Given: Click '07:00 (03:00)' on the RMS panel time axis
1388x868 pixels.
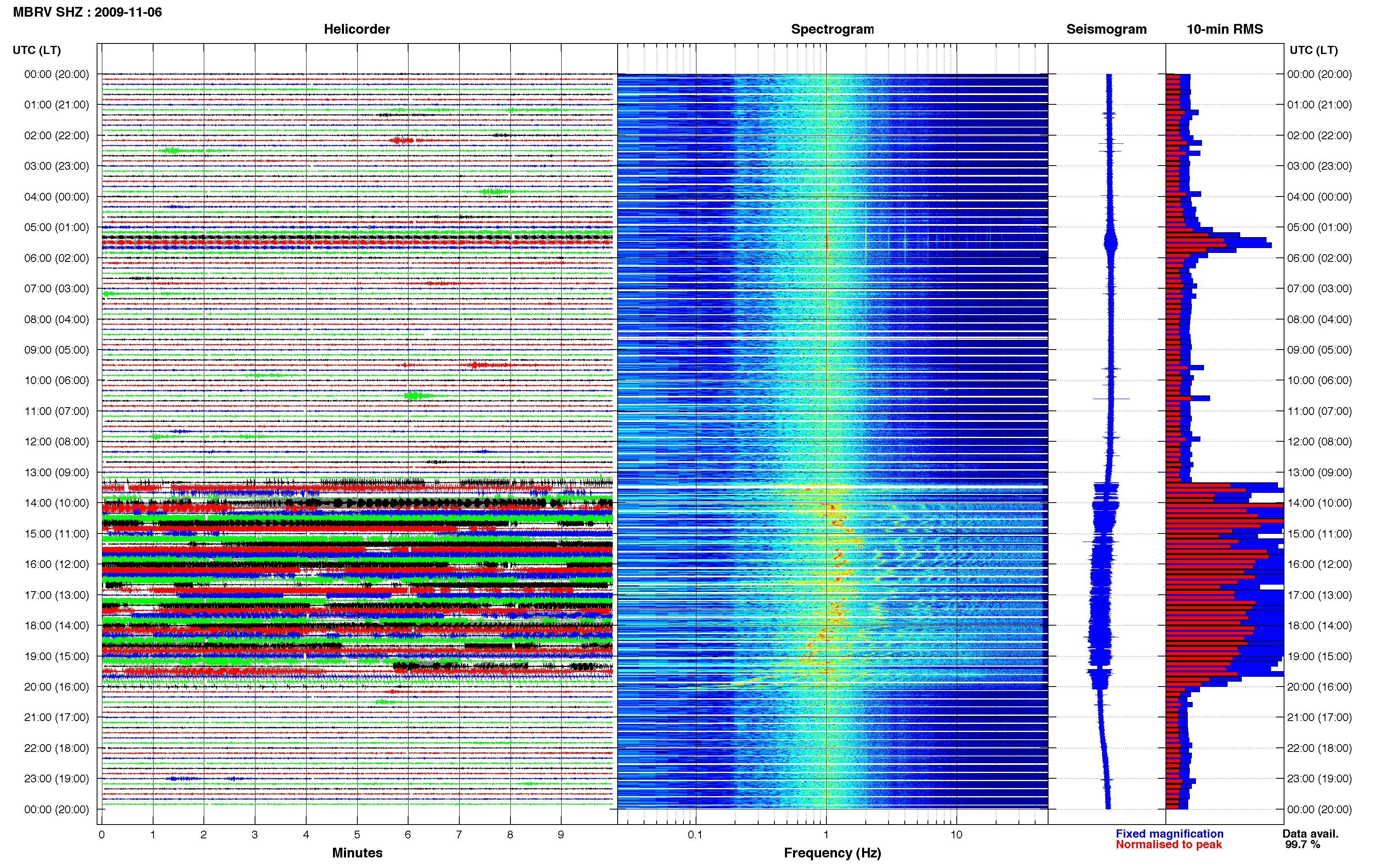Looking at the screenshot, I should (x=1319, y=289).
